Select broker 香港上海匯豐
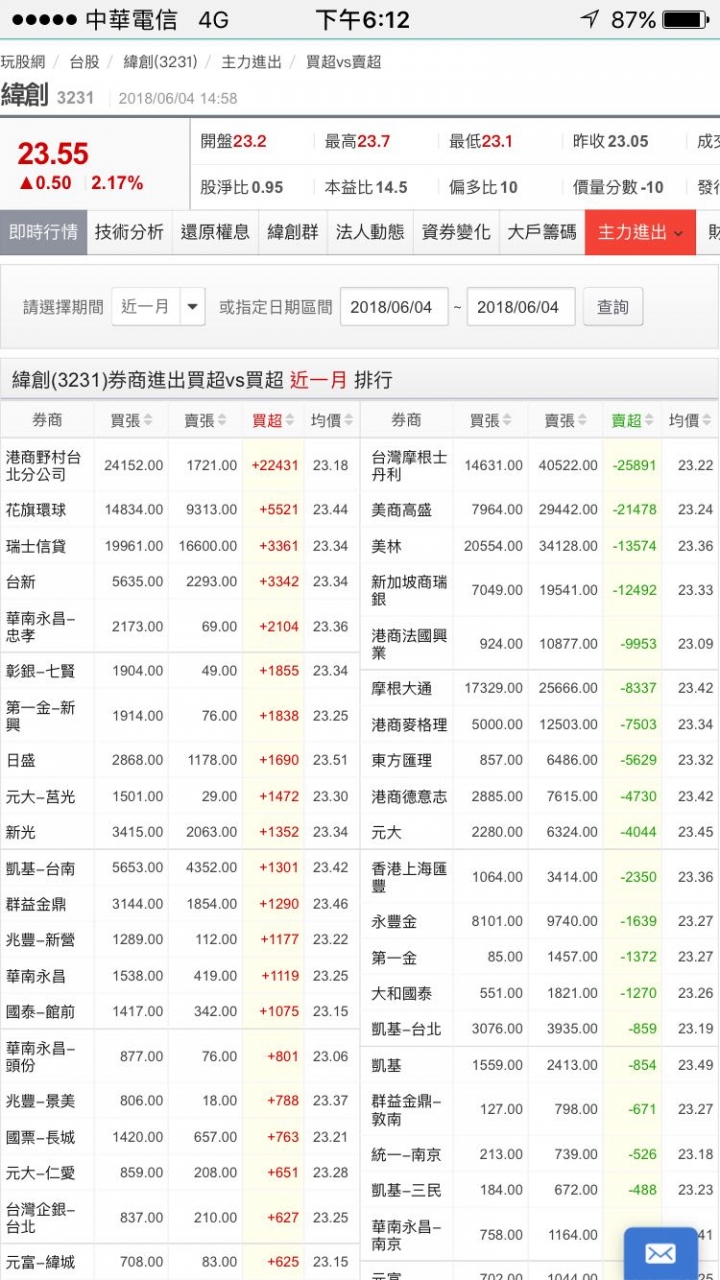This screenshot has height=1280, width=720. tap(410, 877)
